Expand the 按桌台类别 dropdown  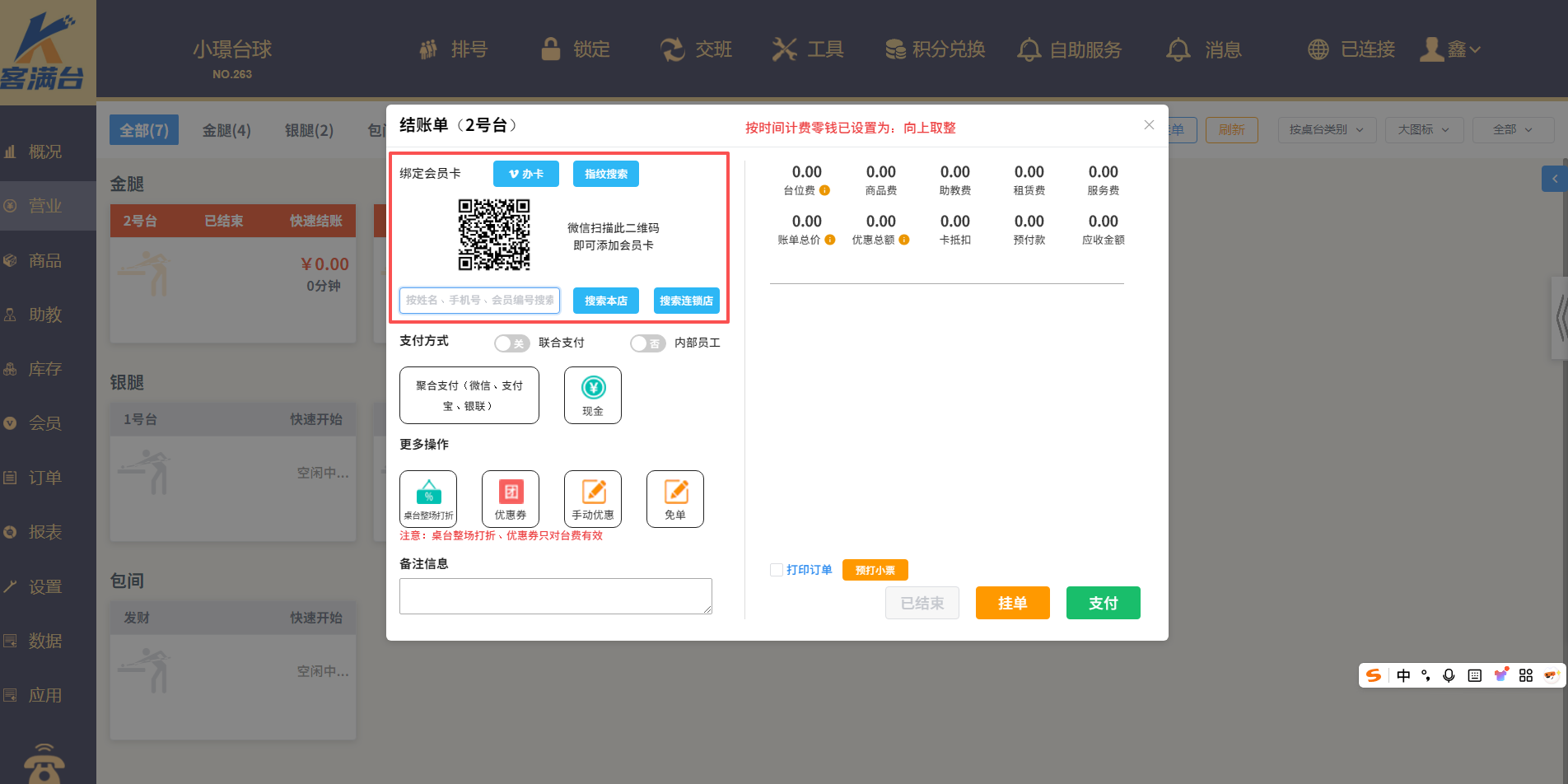(1326, 130)
